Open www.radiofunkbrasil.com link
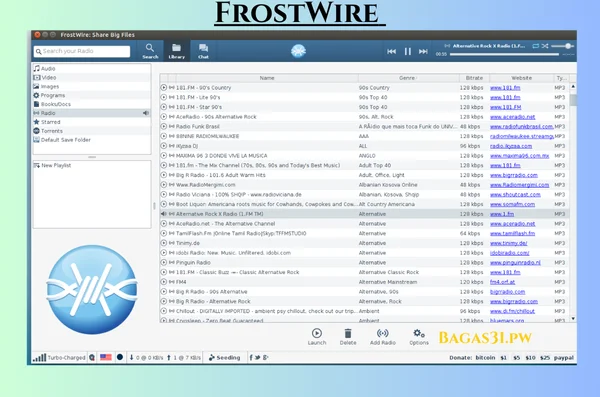The width and height of the screenshot is (600, 397). coord(522,126)
